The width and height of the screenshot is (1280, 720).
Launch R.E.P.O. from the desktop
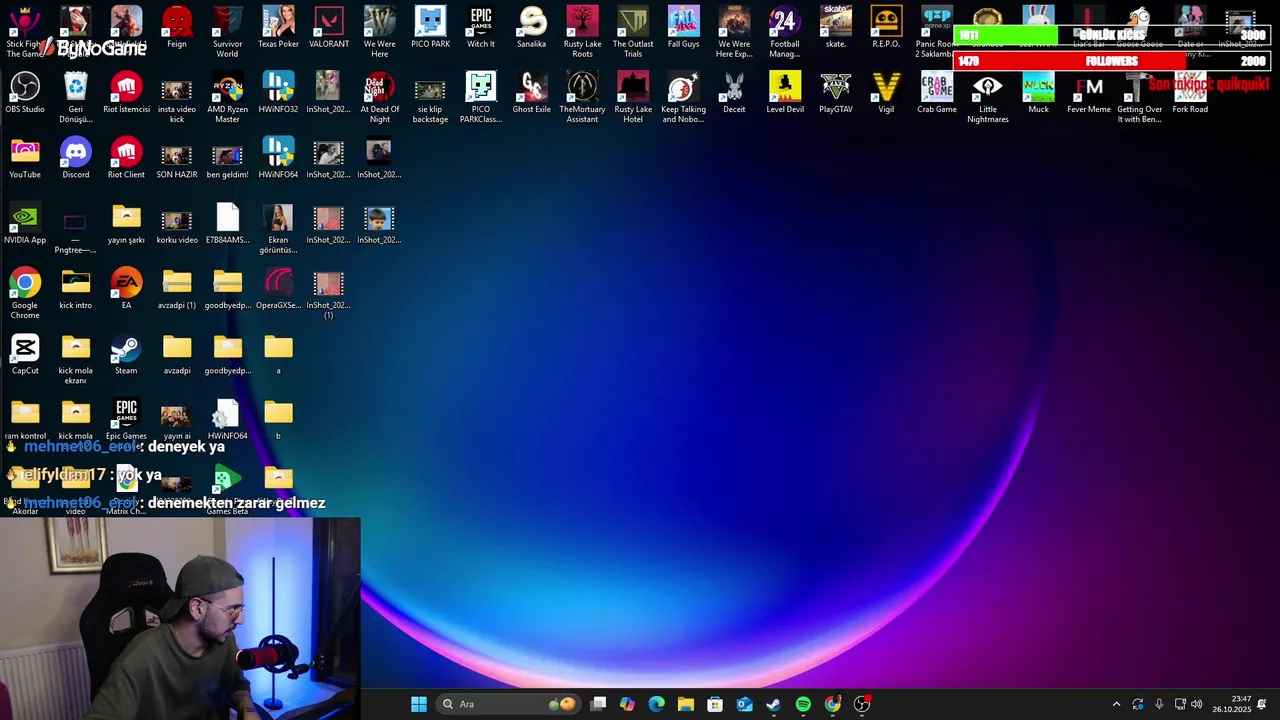point(886,28)
